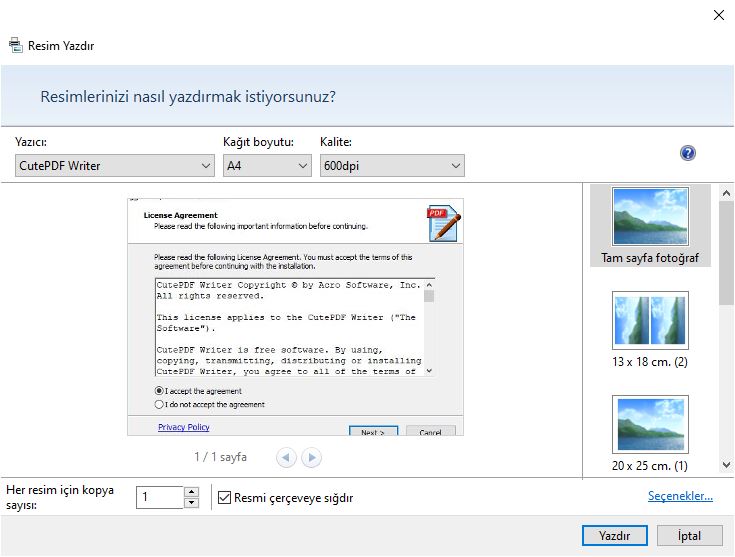Click the Yazdır button
Image resolution: width=735 pixels, height=557 pixels.
click(615, 535)
